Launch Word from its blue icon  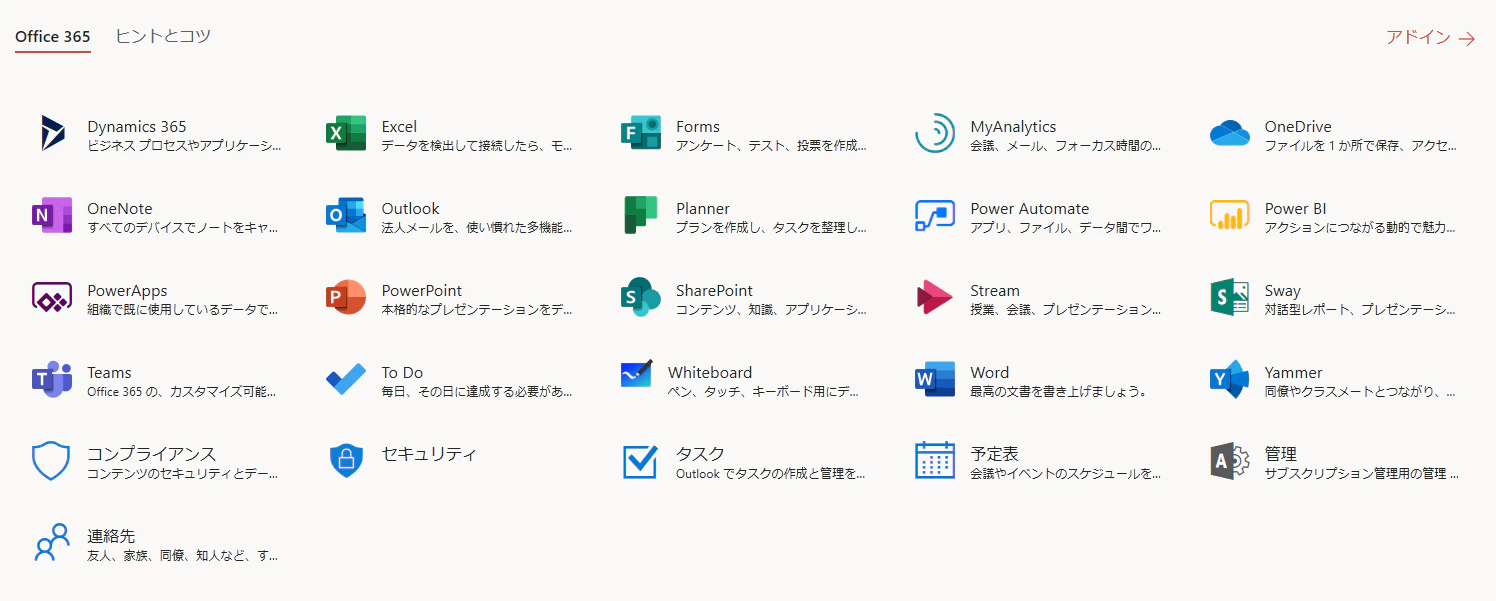tap(935, 379)
